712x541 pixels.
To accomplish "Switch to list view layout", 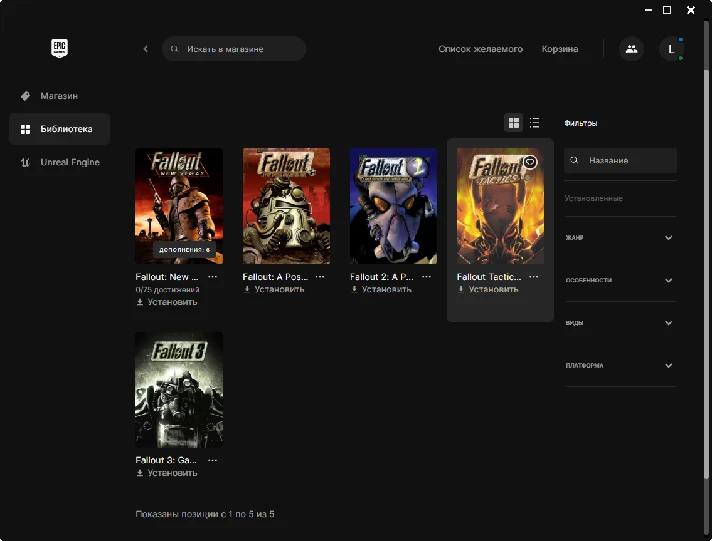I will coord(535,123).
